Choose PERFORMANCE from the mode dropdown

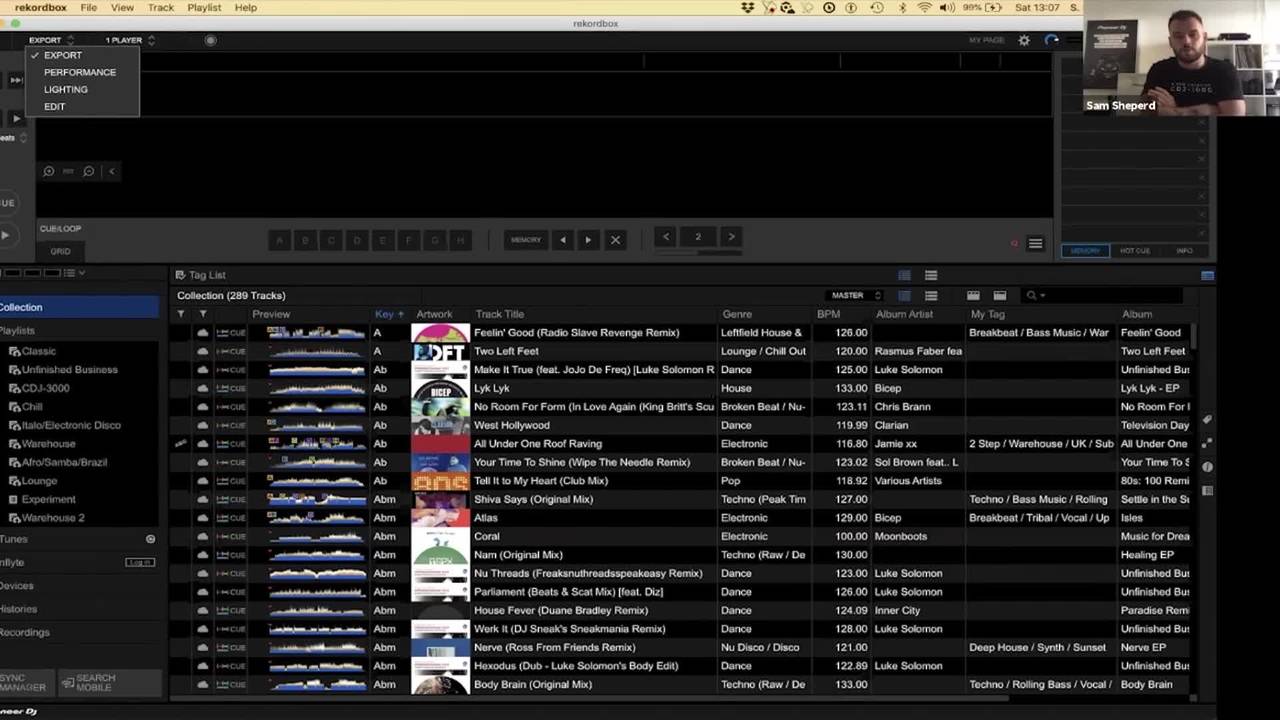coord(80,72)
